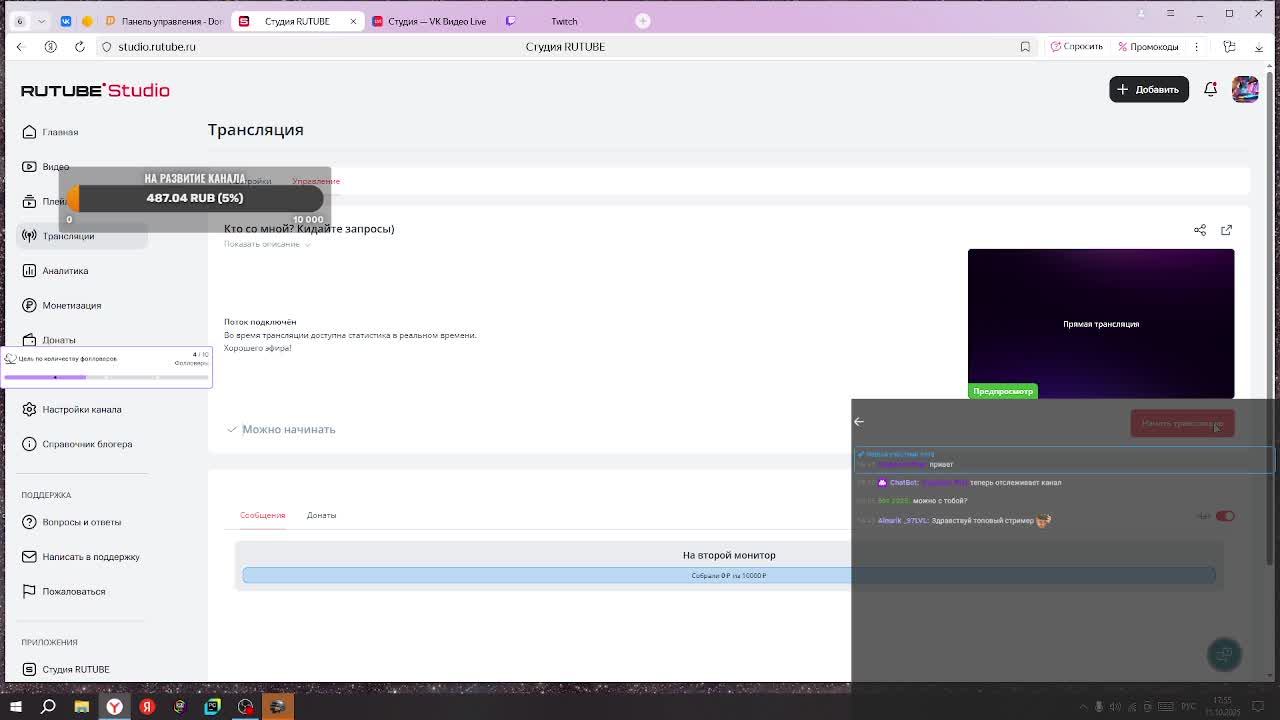Viewport: 1280px width, 720px height.
Task: Switch to the Сообщения tab
Action: tap(262, 515)
